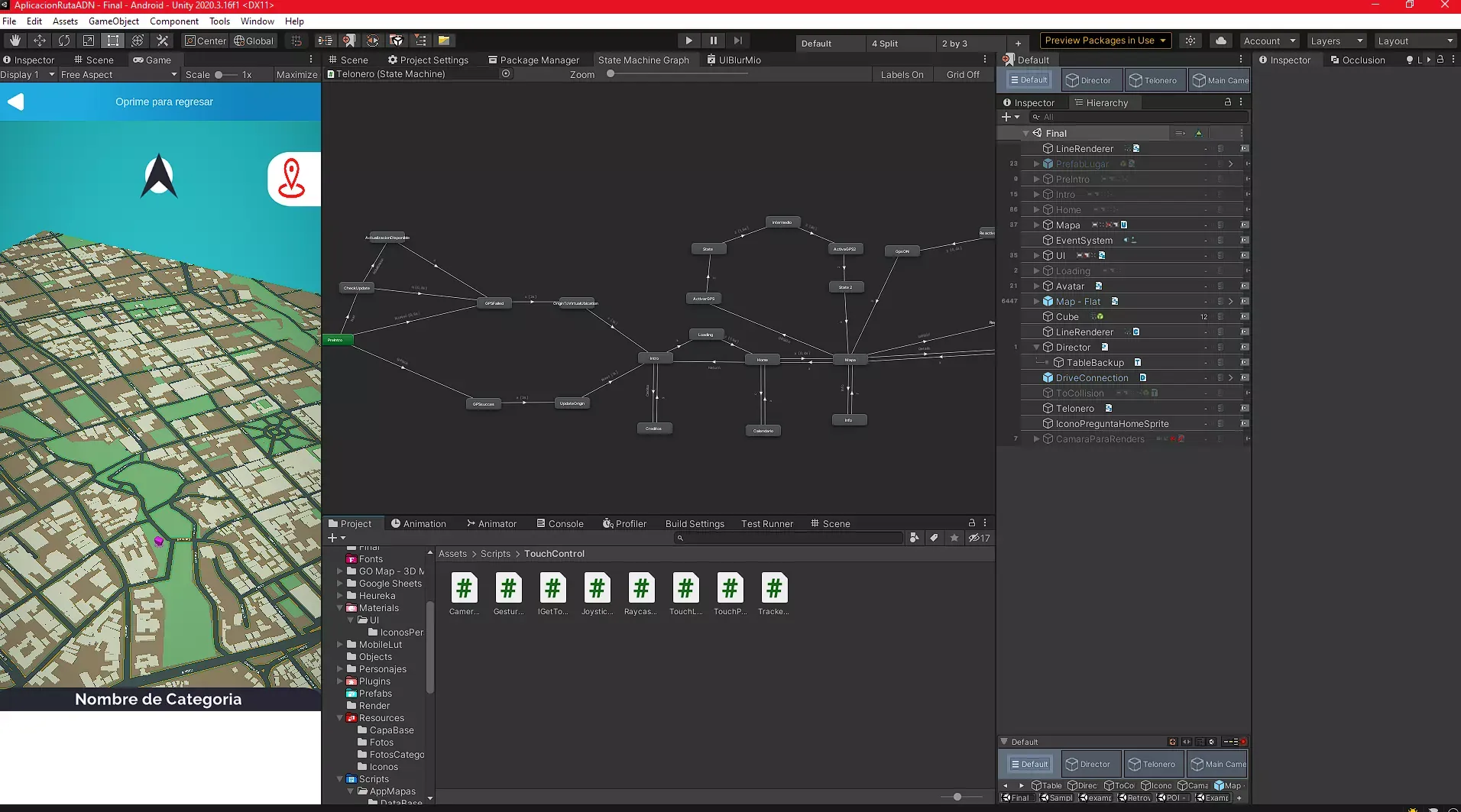Image resolution: width=1461 pixels, height=812 pixels.
Task: Toggle pivot Center mode
Action: click(206, 40)
